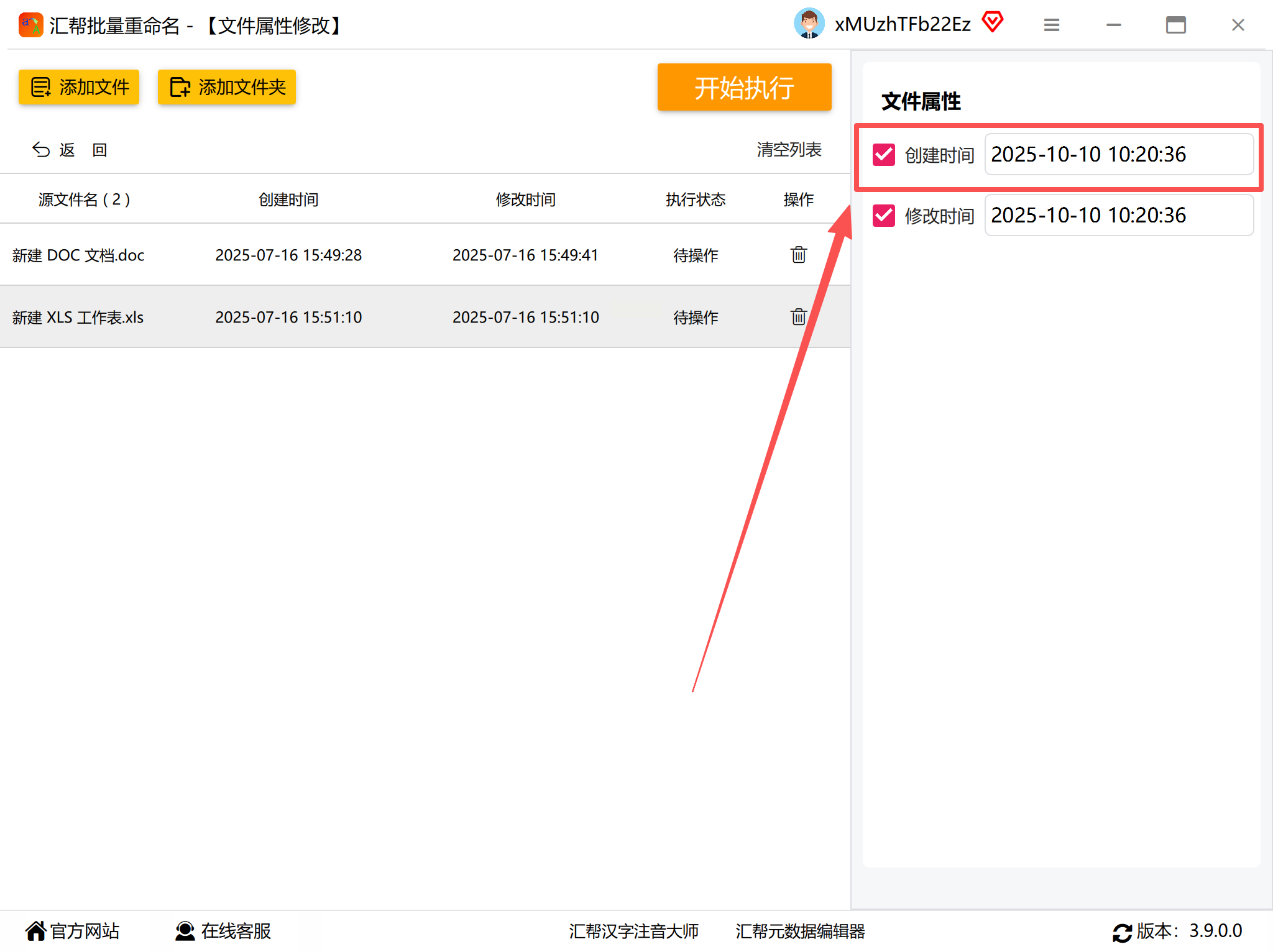
Task: Uncheck the 修改时间 checkbox
Action: coord(883,216)
